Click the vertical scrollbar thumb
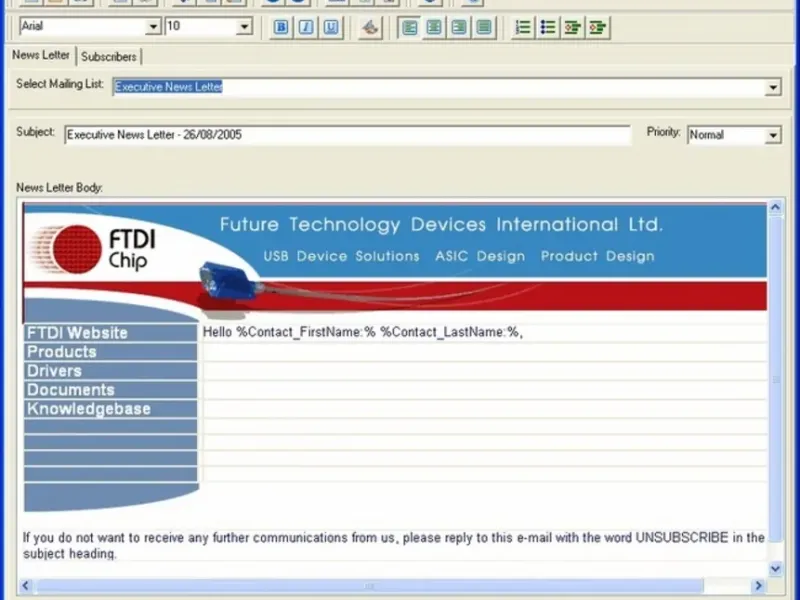800x600 pixels. coord(776,379)
